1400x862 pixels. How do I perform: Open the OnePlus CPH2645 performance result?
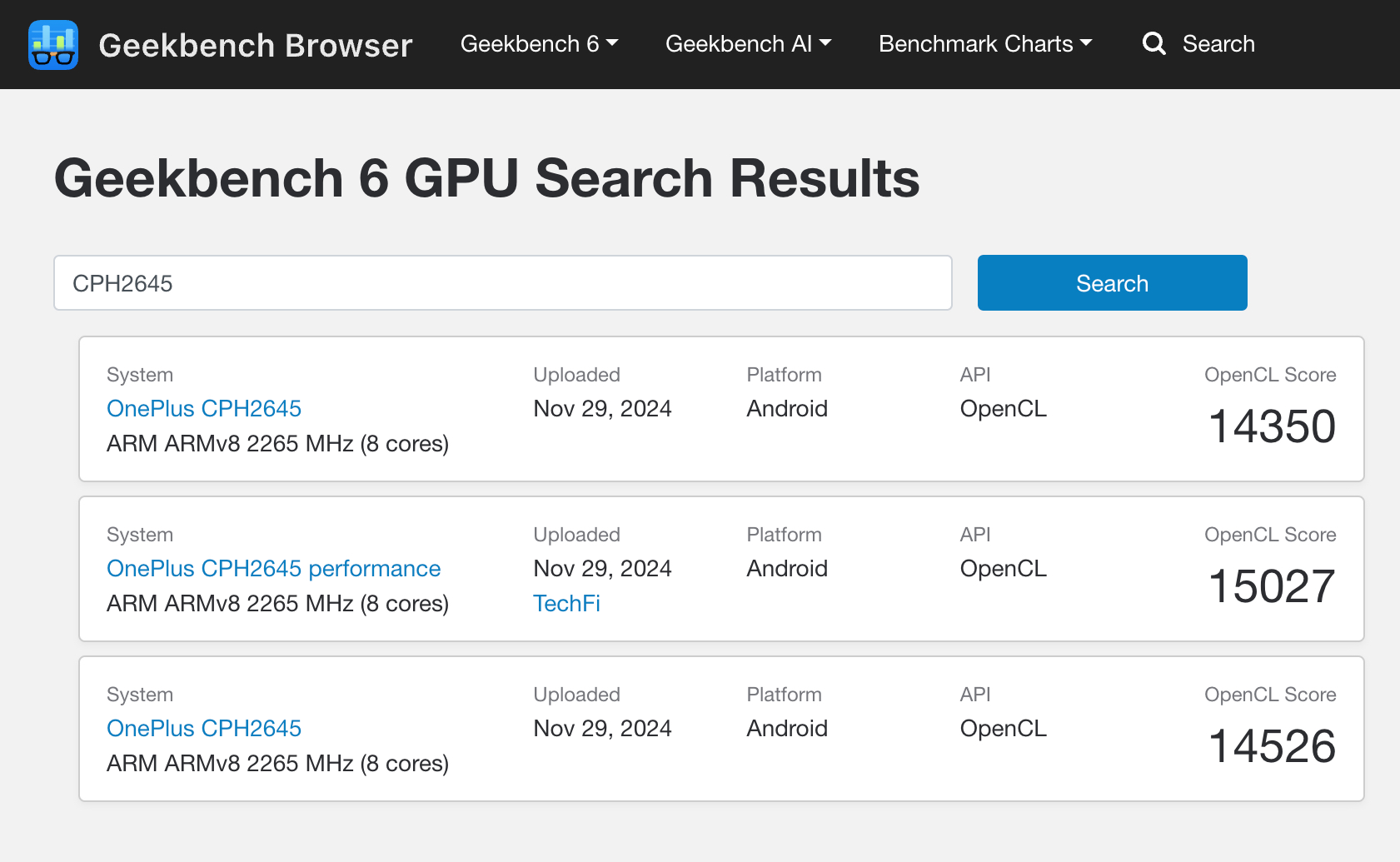tap(273, 569)
